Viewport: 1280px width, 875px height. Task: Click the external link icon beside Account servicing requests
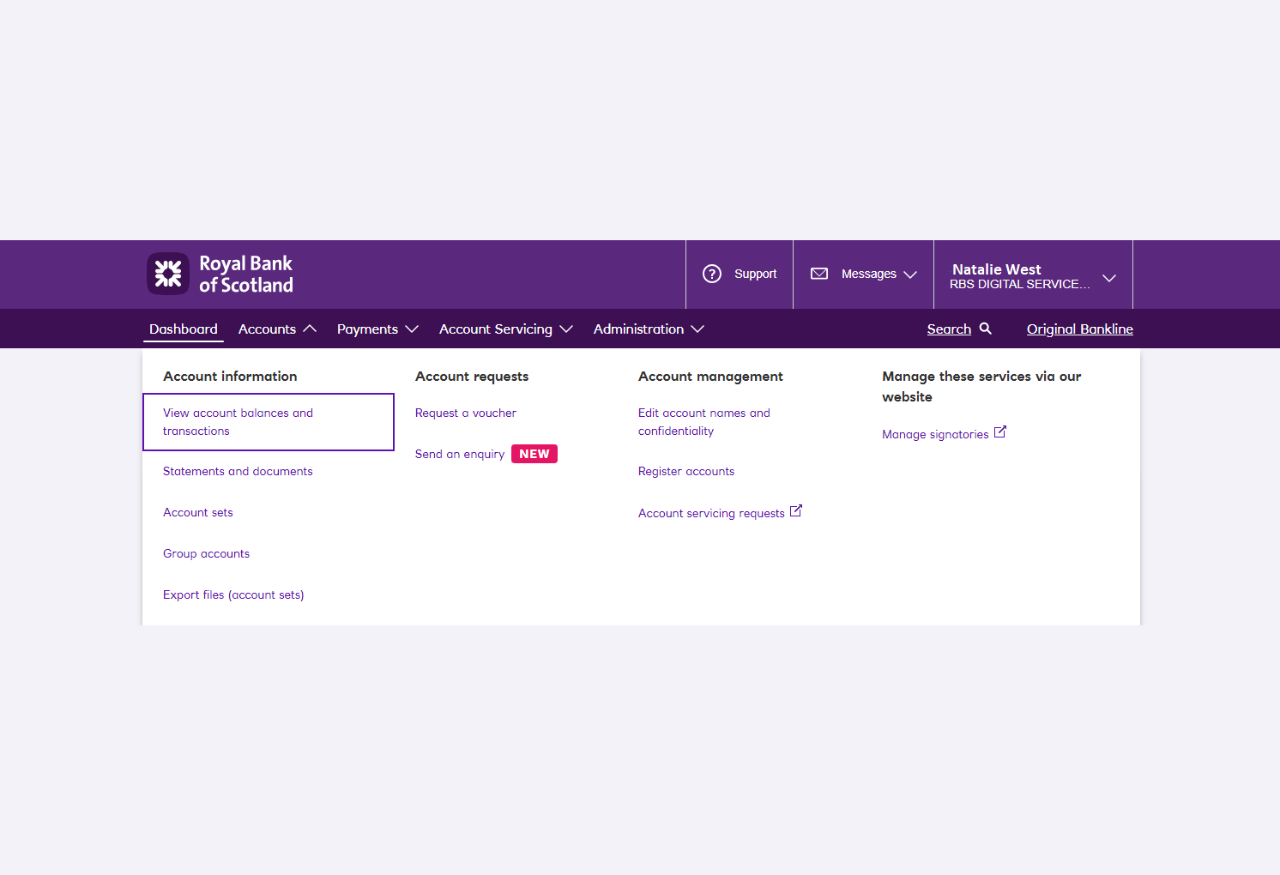pos(795,511)
